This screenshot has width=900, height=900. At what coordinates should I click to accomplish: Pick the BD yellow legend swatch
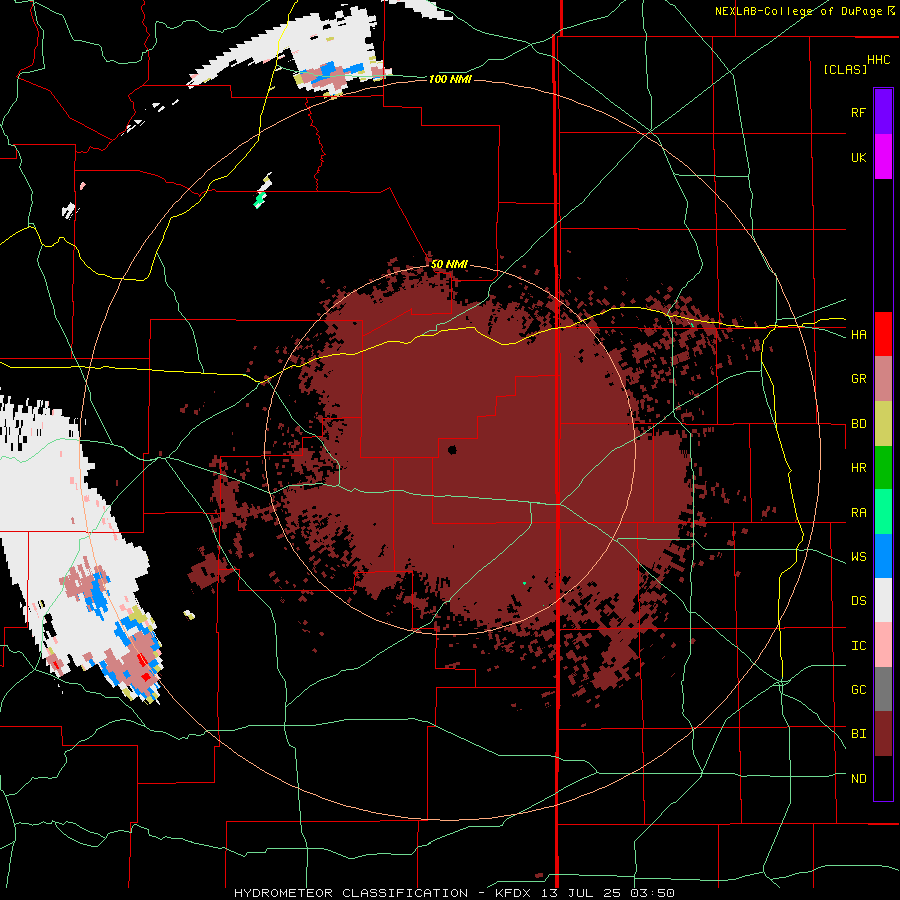[x=883, y=423]
